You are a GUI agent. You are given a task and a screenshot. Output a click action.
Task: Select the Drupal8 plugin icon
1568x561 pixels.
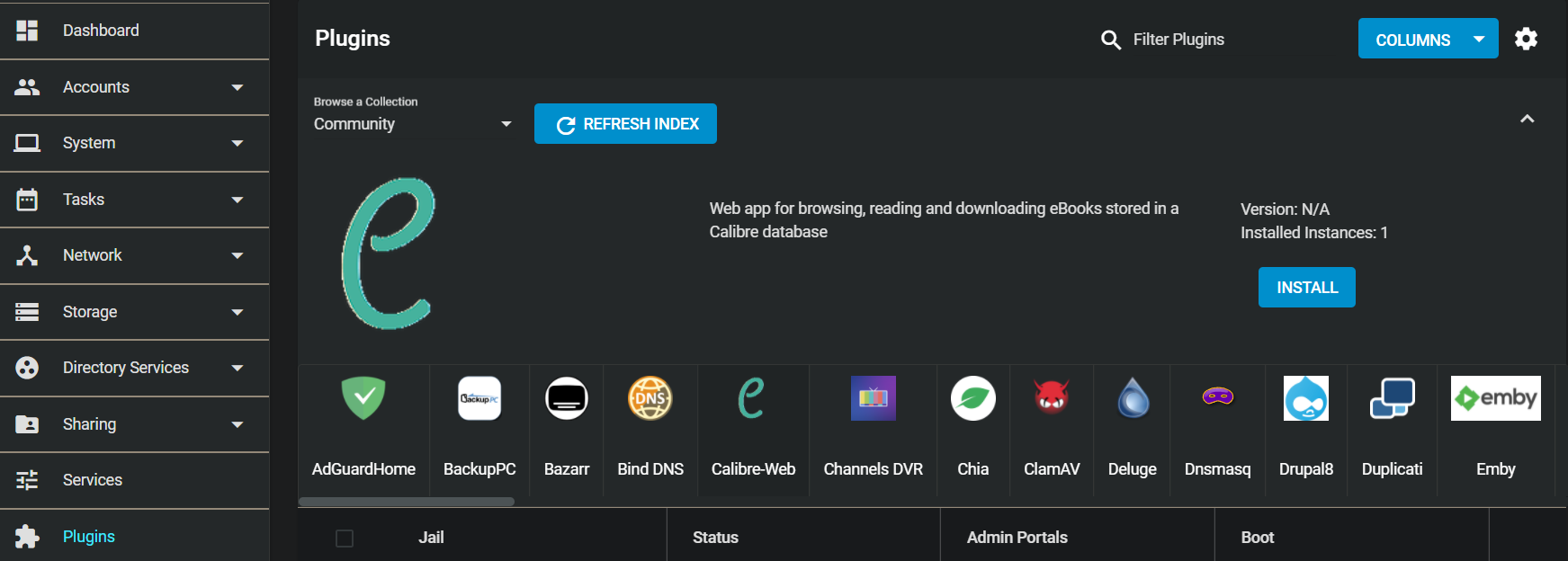(1306, 398)
